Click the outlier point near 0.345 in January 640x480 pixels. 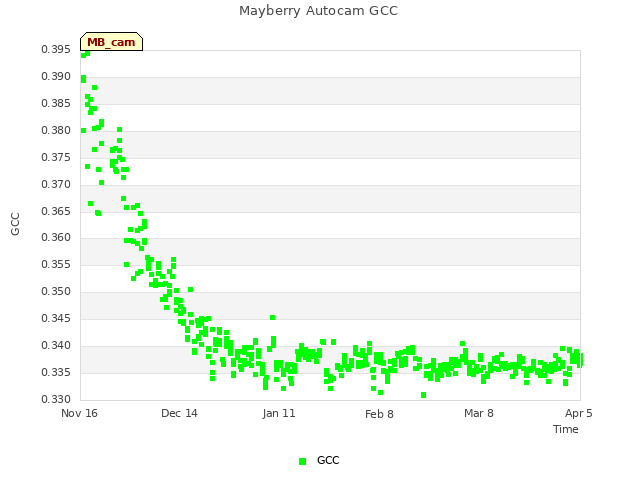[273, 318]
